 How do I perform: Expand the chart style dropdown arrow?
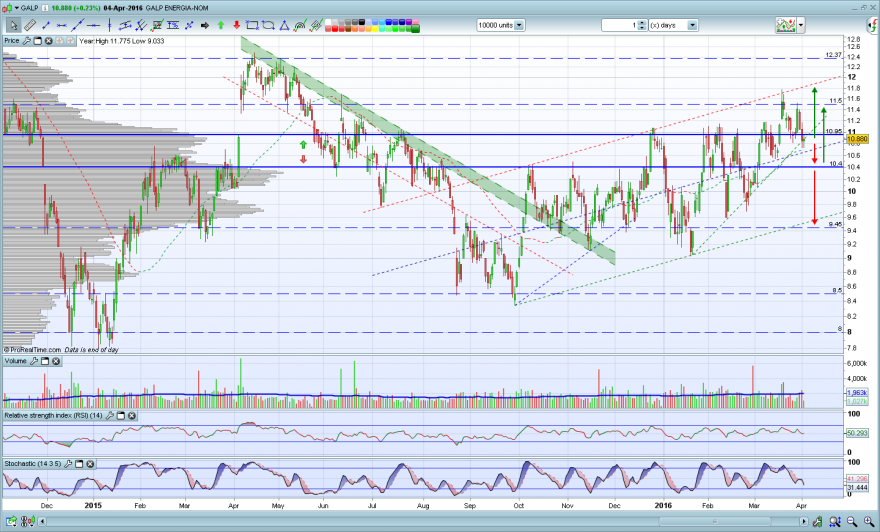(x=801, y=25)
